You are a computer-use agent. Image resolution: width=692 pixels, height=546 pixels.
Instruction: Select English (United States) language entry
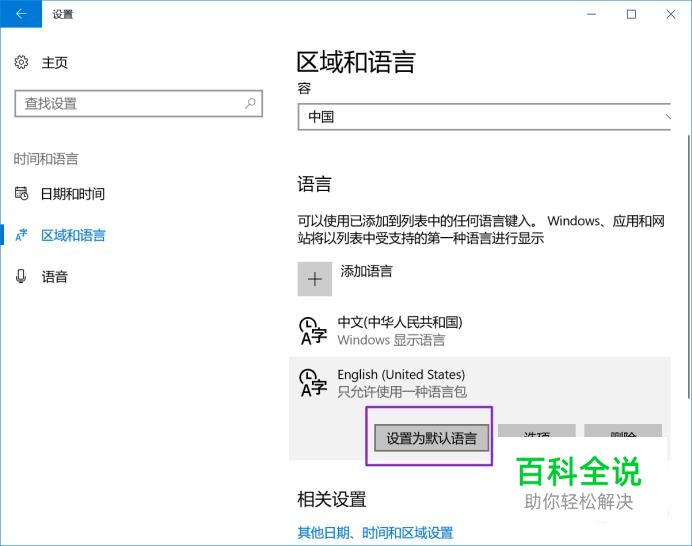[480, 383]
